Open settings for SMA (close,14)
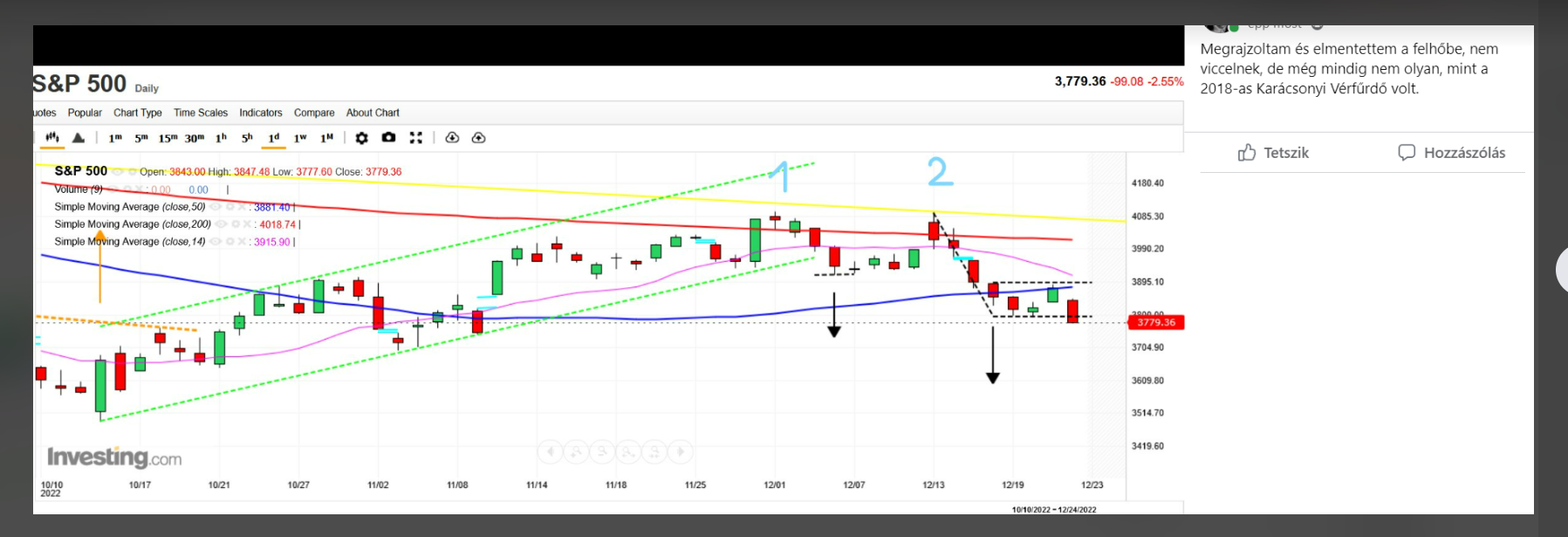This screenshot has height=537, width=1568. click(x=229, y=242)
